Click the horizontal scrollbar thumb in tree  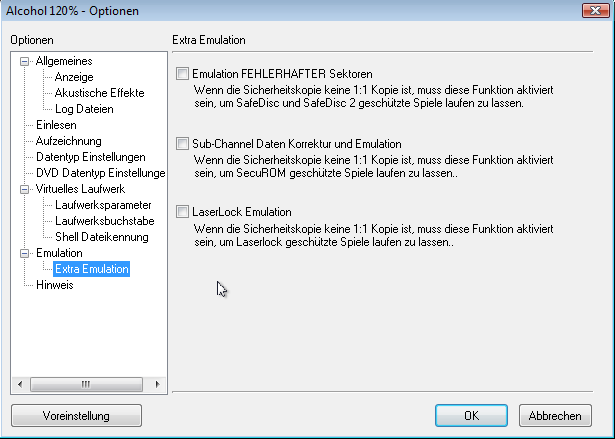(x=86, y=384)
